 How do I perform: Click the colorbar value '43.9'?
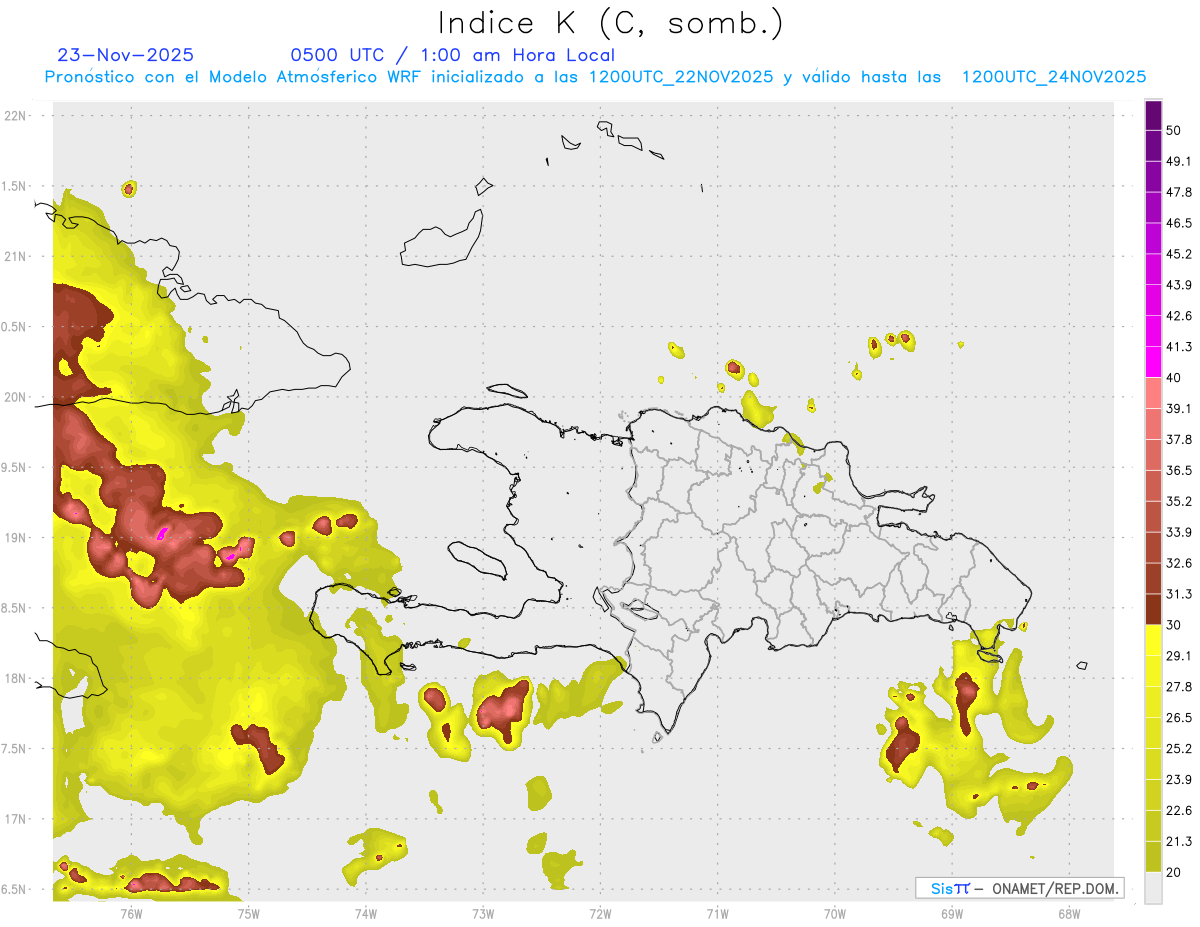pyautogui.click(x=1179, y=285)
